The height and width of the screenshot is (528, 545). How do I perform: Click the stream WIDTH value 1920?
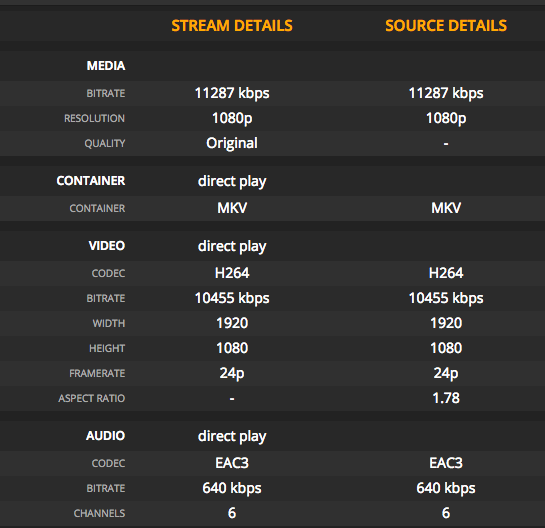tap(232, 323)
